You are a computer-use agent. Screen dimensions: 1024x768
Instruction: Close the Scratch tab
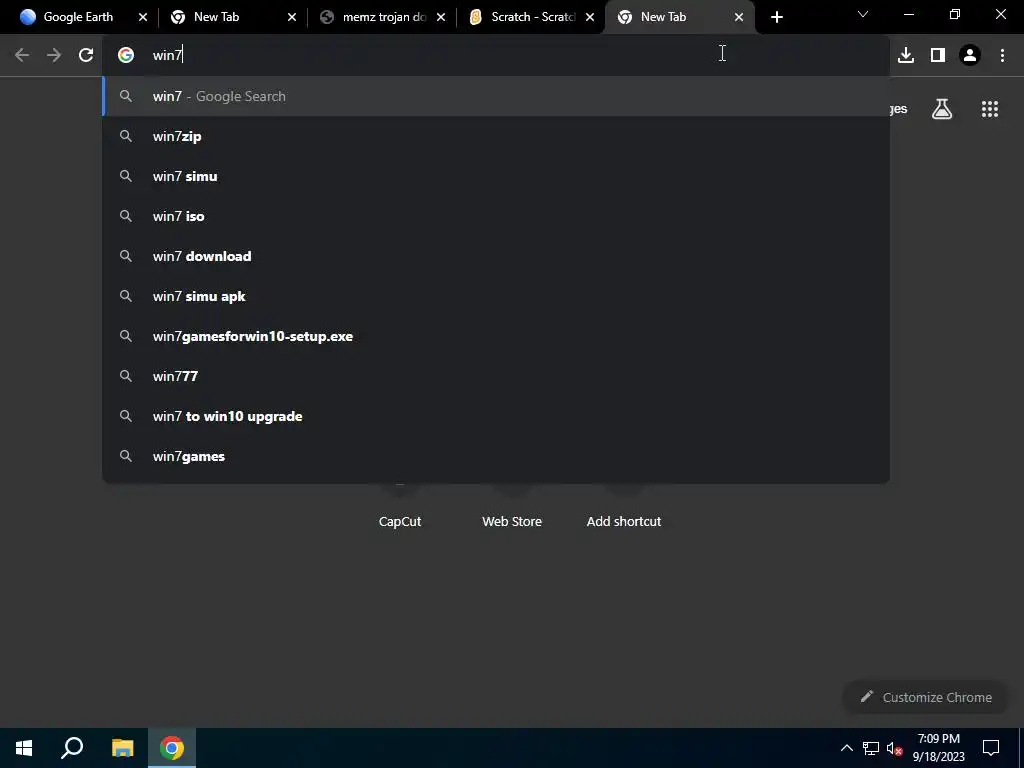point(590,18)
